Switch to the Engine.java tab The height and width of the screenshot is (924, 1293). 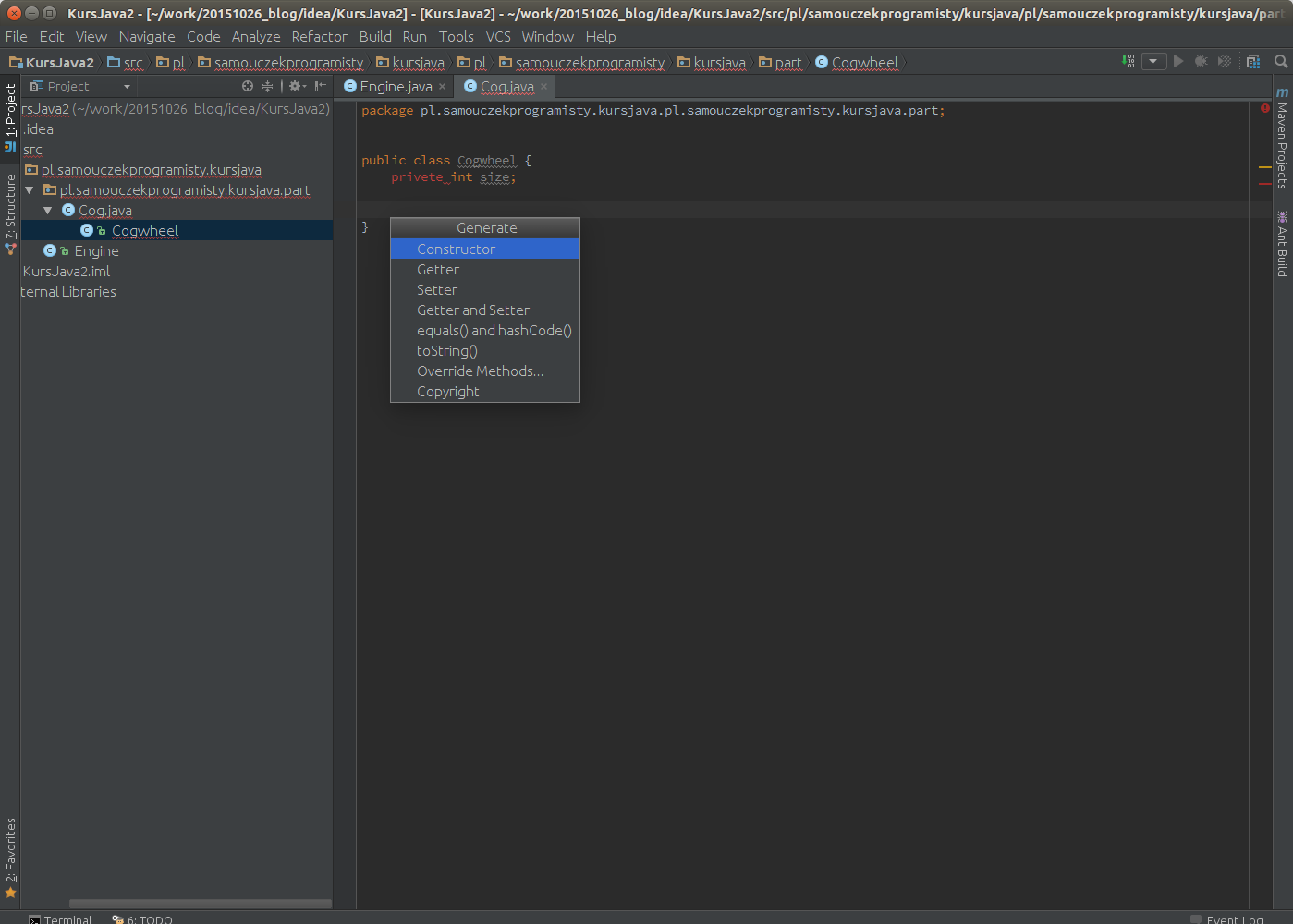395,86
